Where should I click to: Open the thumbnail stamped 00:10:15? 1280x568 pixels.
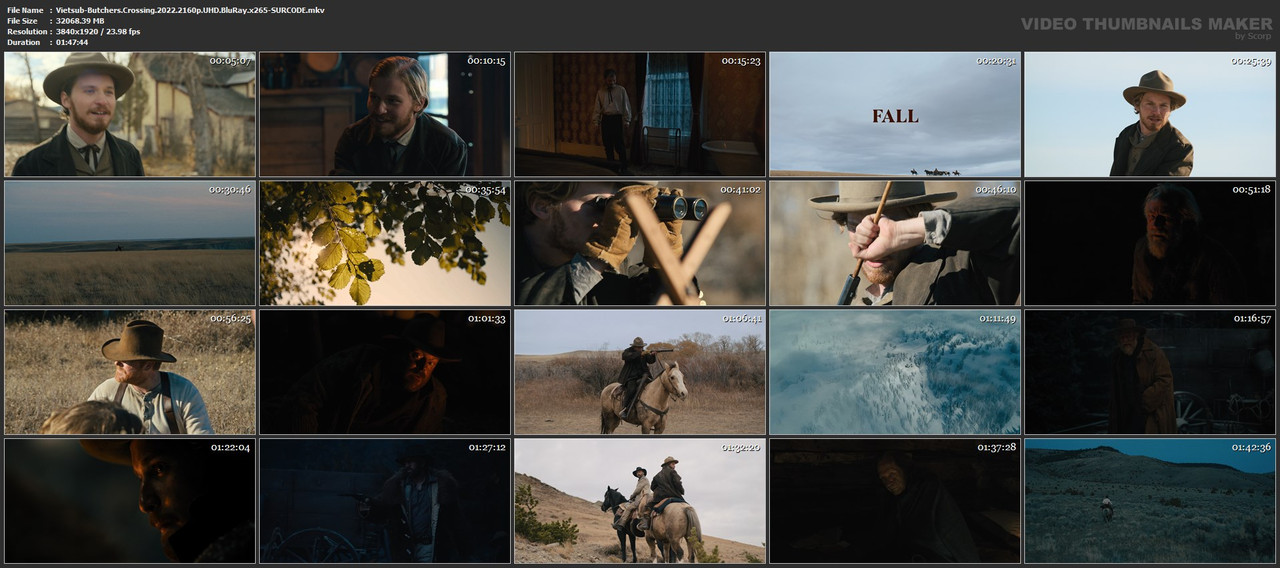385,114
